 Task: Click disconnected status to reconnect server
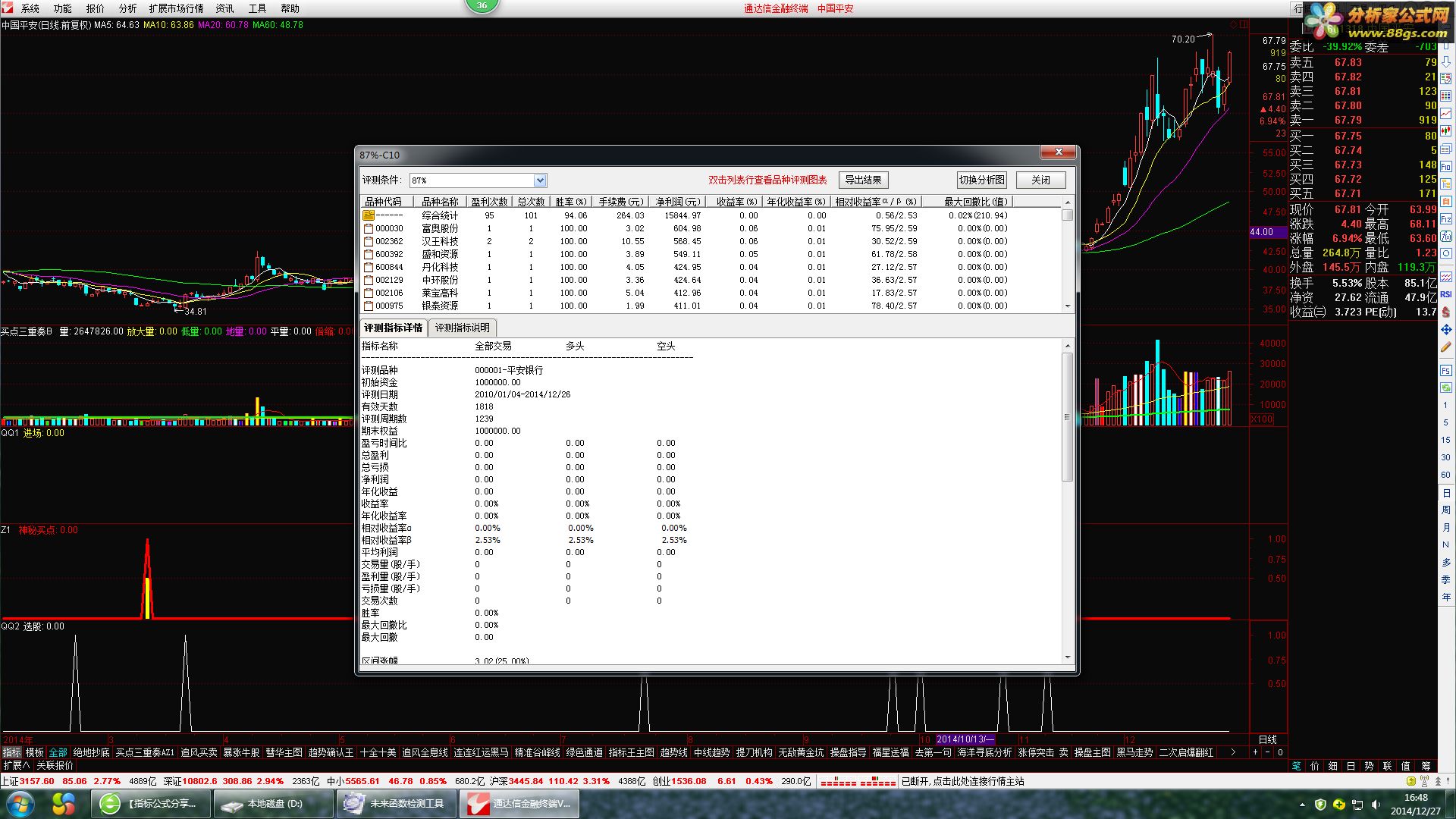pyautogui.click(x=963, y=781)
